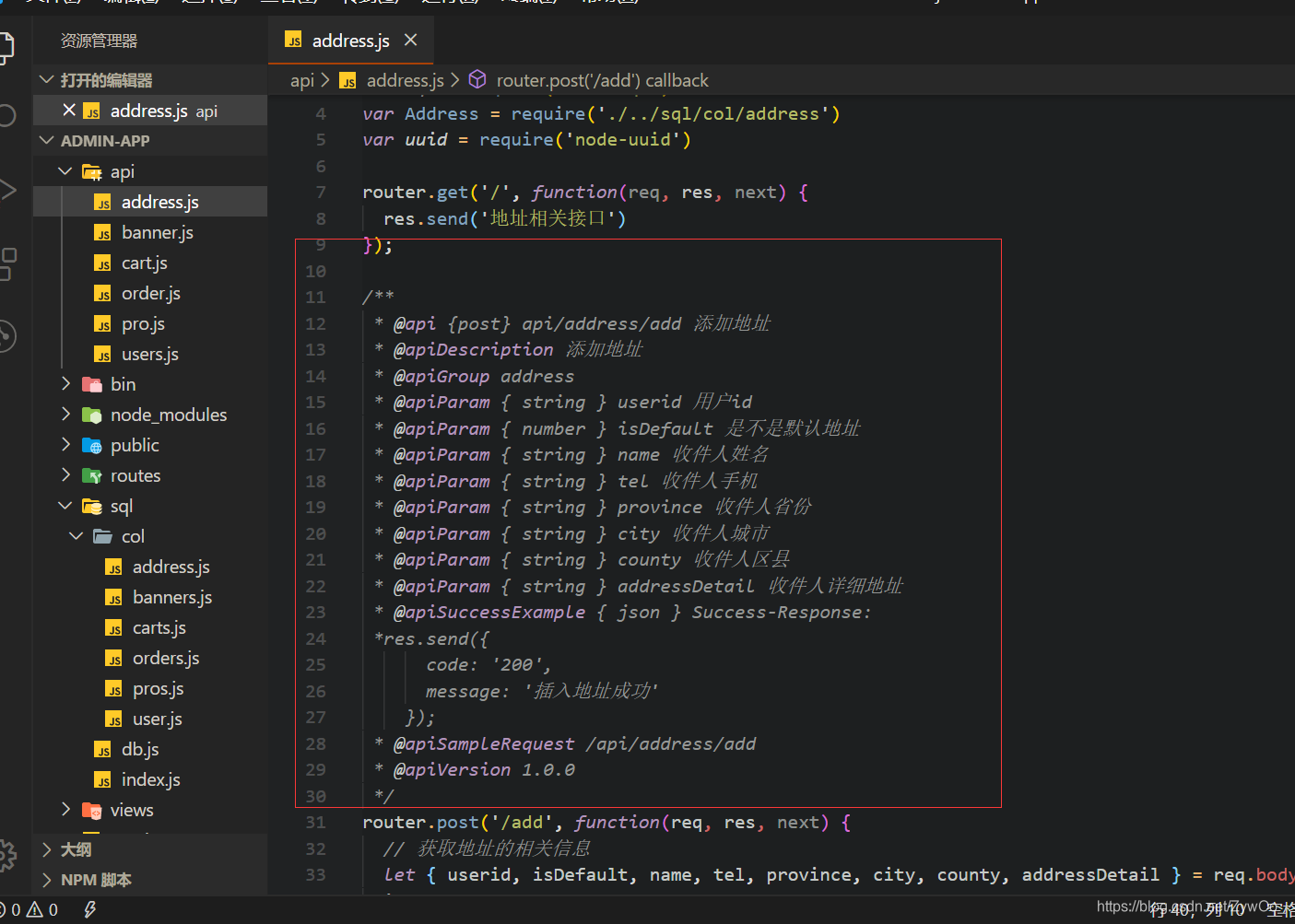Click the errors and warnings status indicator
This screenshot has height=924, width=1295.
coord(29,910)
